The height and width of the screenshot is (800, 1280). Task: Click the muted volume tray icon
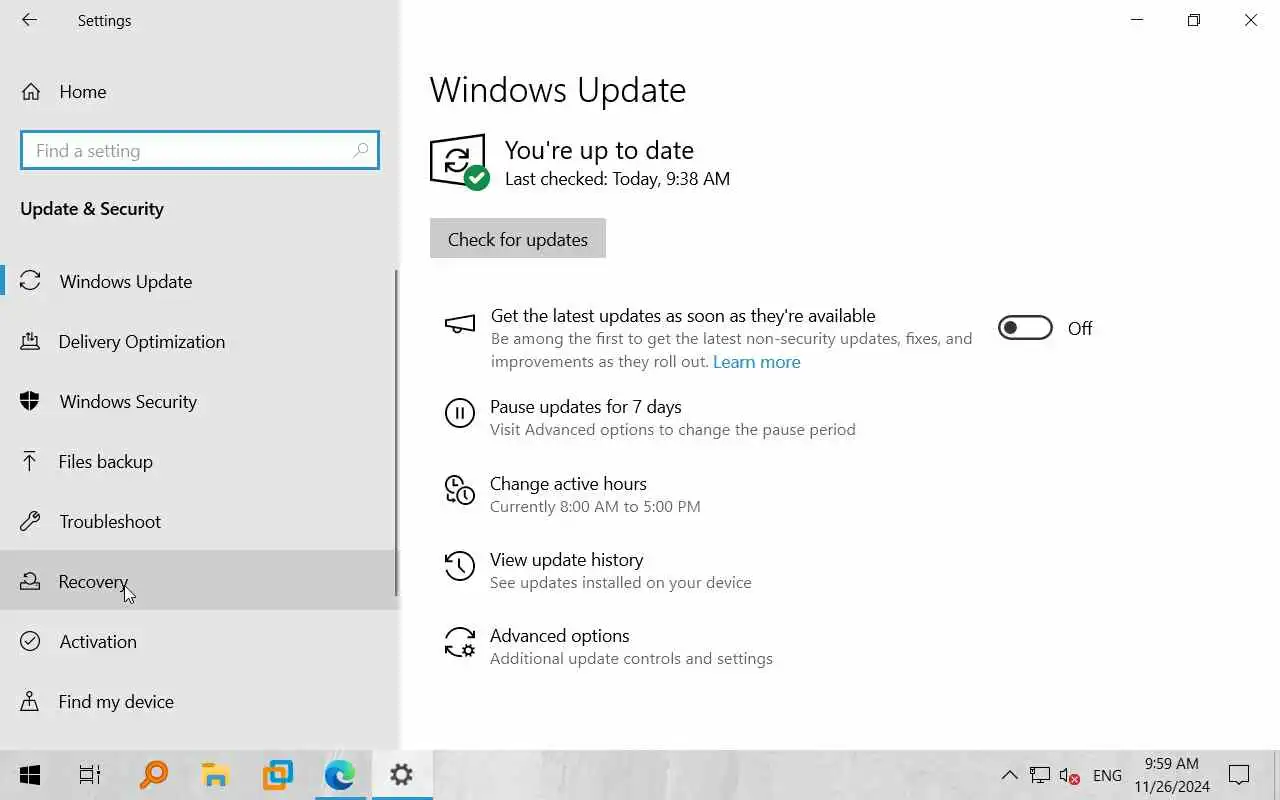(x=1070, y=775)
